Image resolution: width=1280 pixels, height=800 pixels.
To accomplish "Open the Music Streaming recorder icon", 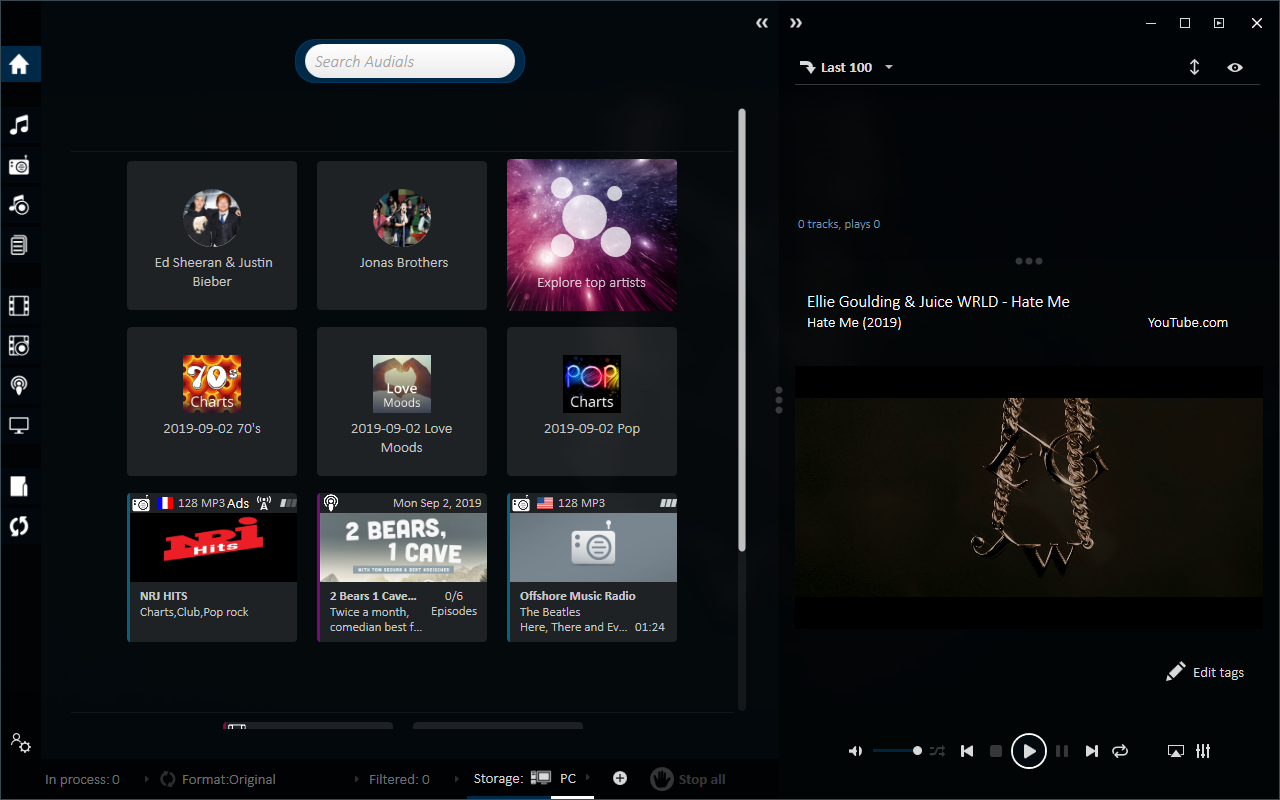I will pos(19,205).
